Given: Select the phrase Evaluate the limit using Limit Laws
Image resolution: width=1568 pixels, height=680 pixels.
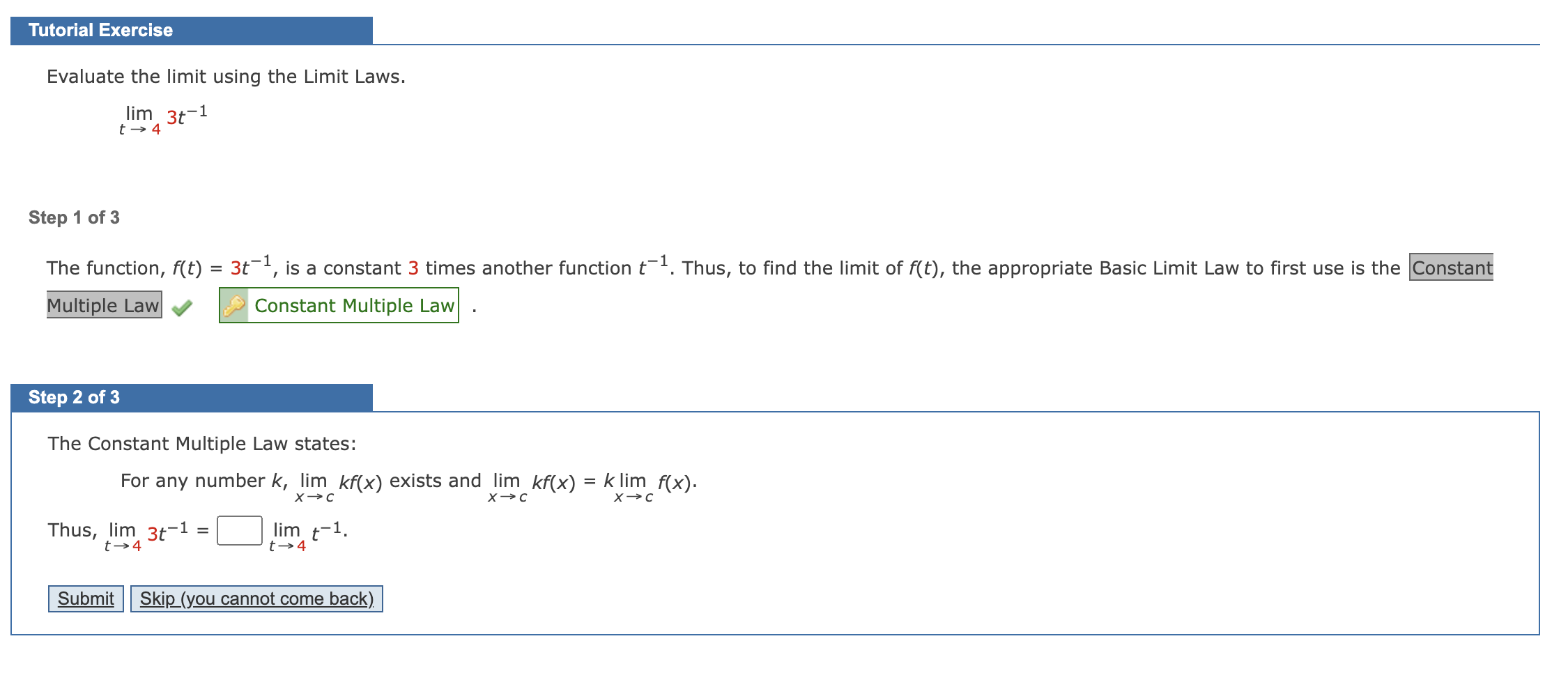Looking at the screenshot, I should [x=225, y=77].
